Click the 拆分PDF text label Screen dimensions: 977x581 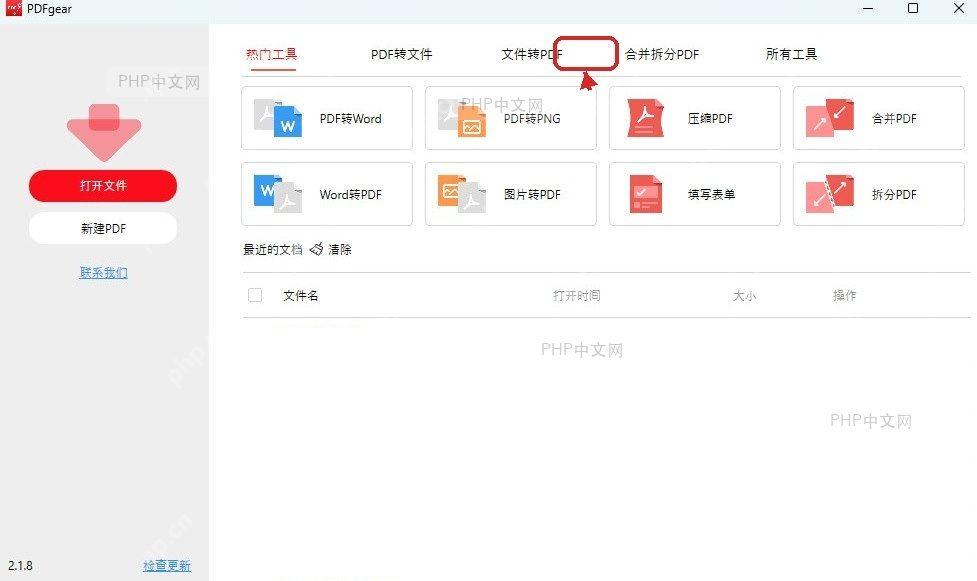[x=894, y=194]
